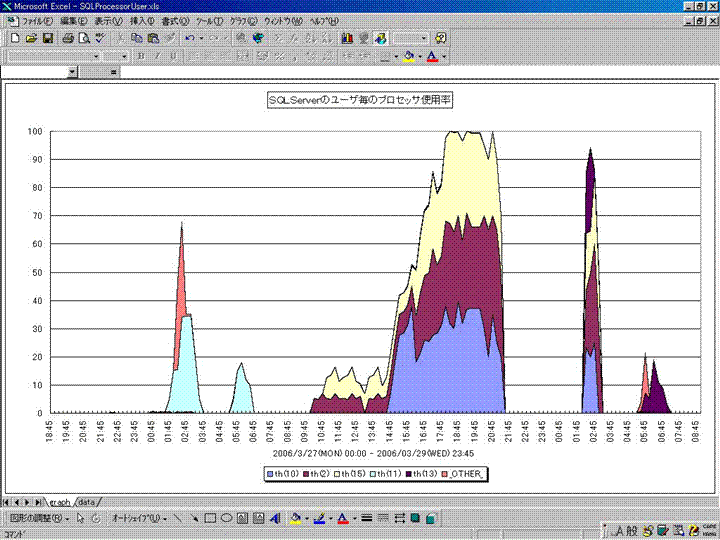Image resolution: width=720 pixels, height=540 pixels.
Task: Open the Chart Wizard icon
Action: click(347, 38)
